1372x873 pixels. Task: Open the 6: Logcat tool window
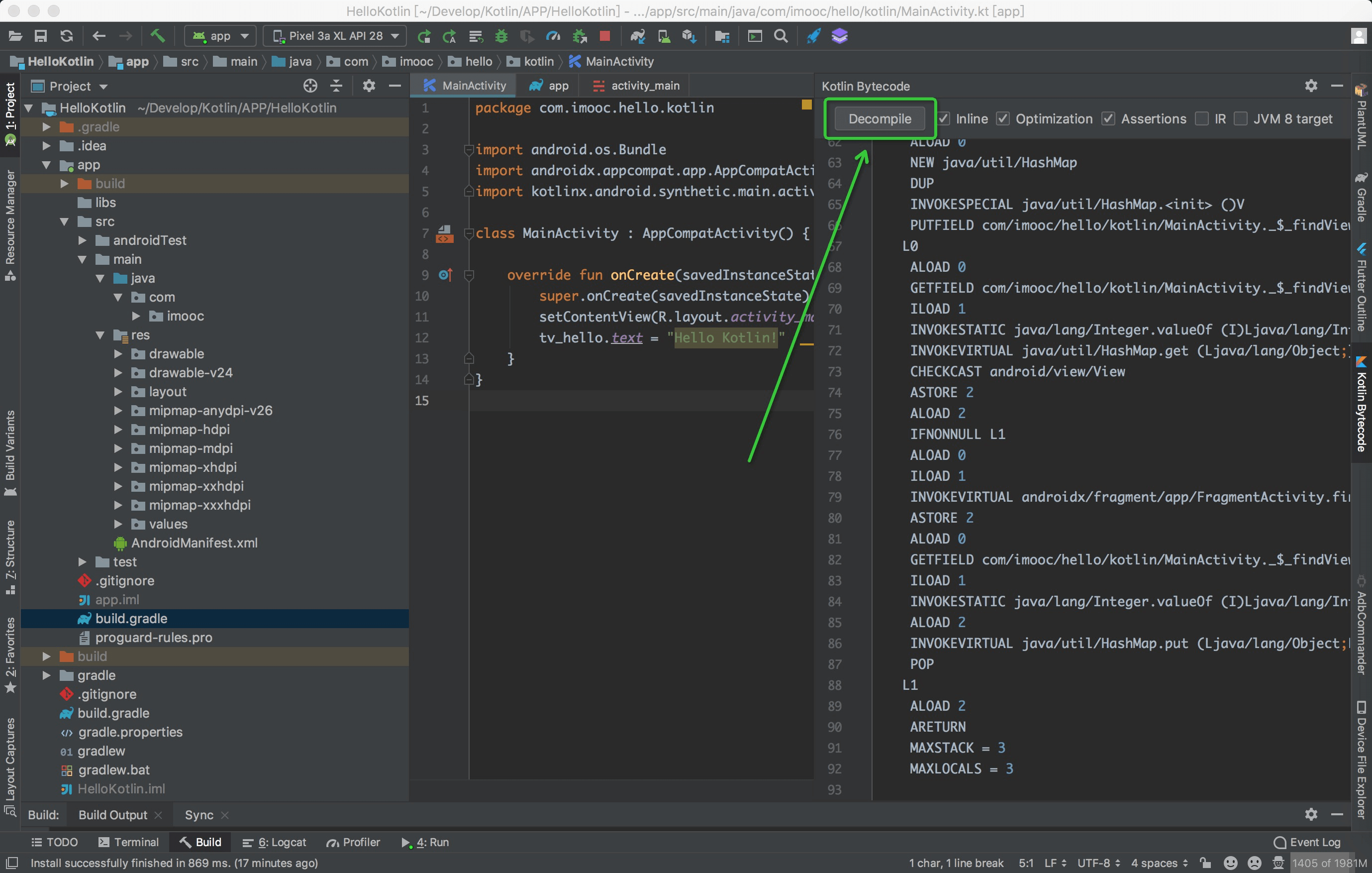click(274, 842)
